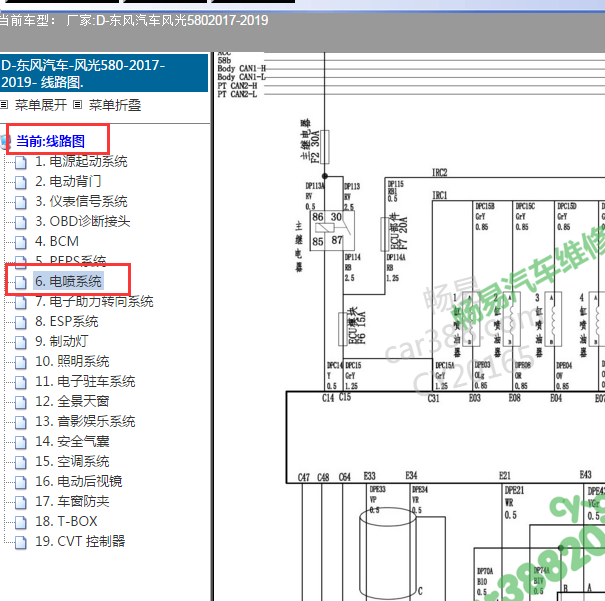
Task: Open 12. 全景天窗 diagram
Action: [x=72, y=402]
